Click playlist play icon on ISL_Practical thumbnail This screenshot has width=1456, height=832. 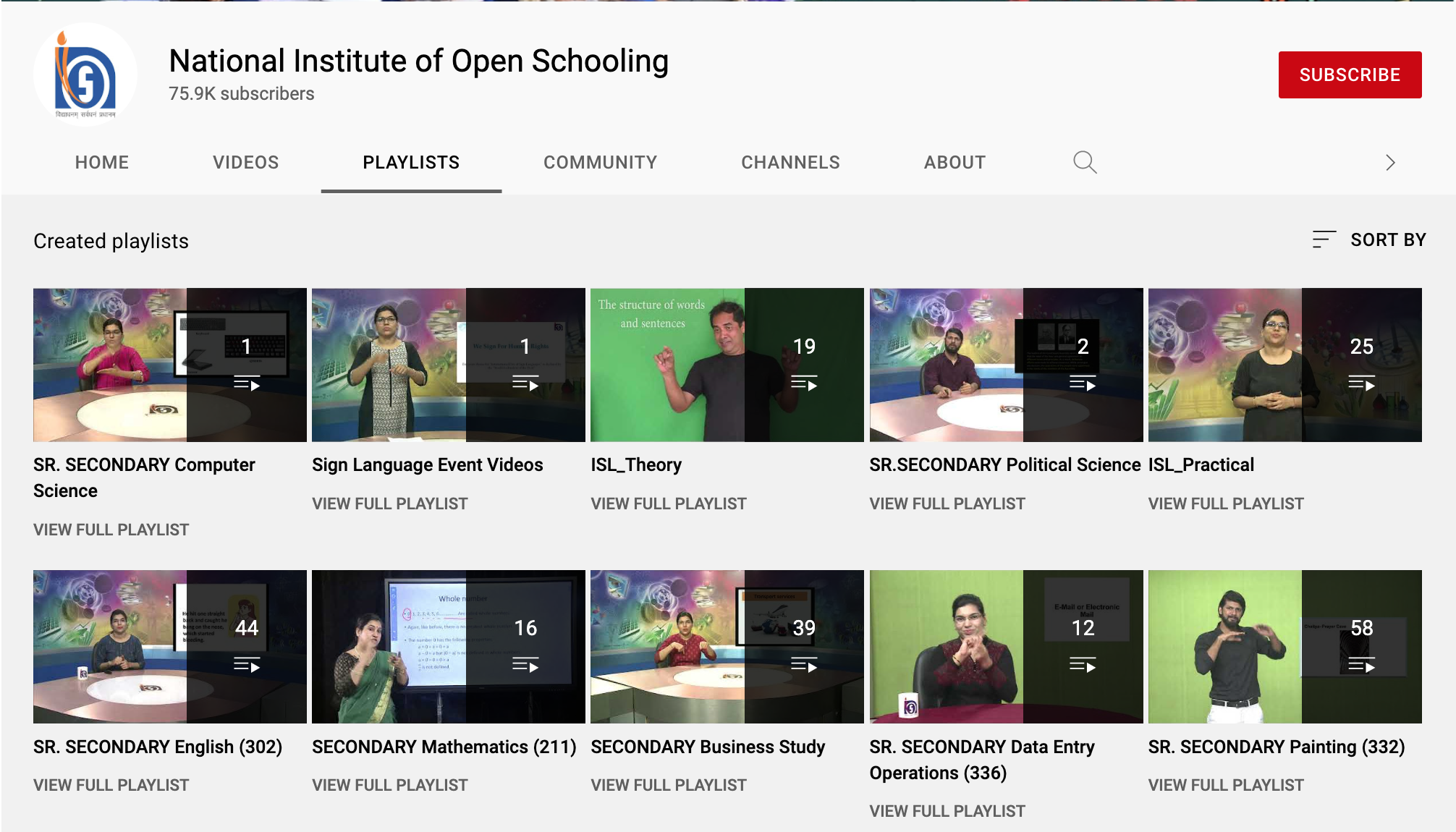click(x=1361, y=383)
